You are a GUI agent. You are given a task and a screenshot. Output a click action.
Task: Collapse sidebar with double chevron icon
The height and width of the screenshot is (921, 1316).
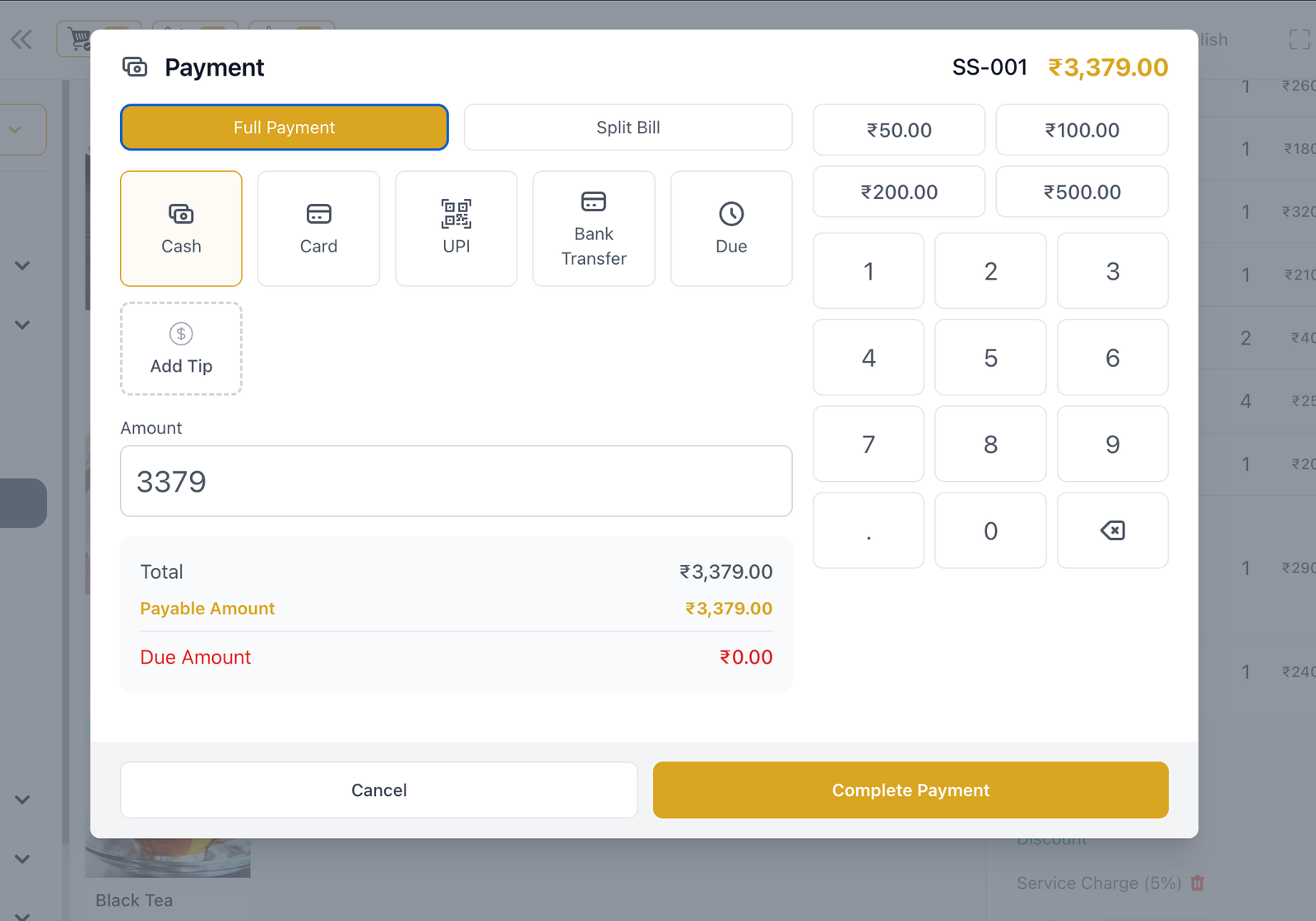(21, 39)
